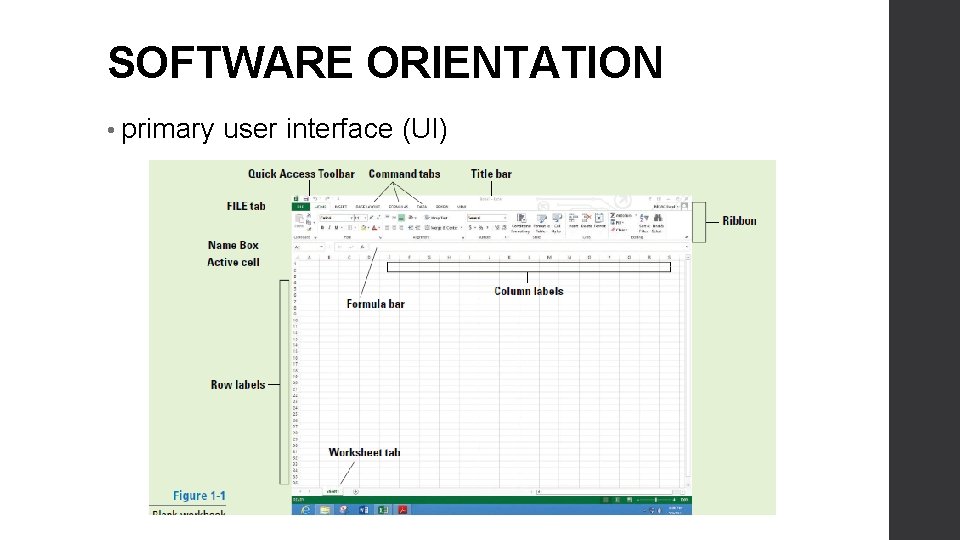The image size is (960, 540).
Task: Open Conditional Formatting
Action: pyautogui.click(x=521, y=223)
